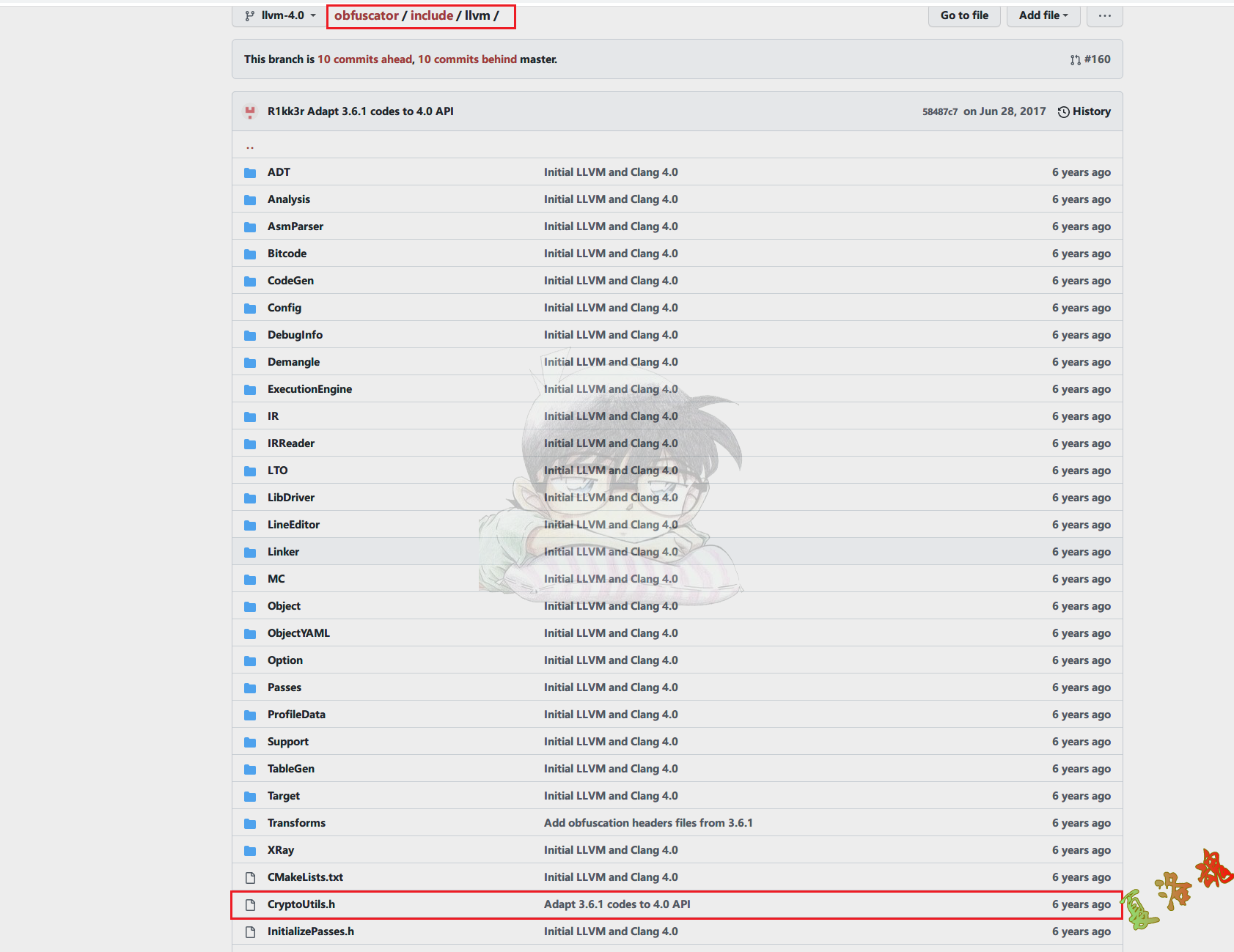Screen dimensions: 1234x952
Task: Go to the obfuscator breadcrumb link
Action: (367, 15)
